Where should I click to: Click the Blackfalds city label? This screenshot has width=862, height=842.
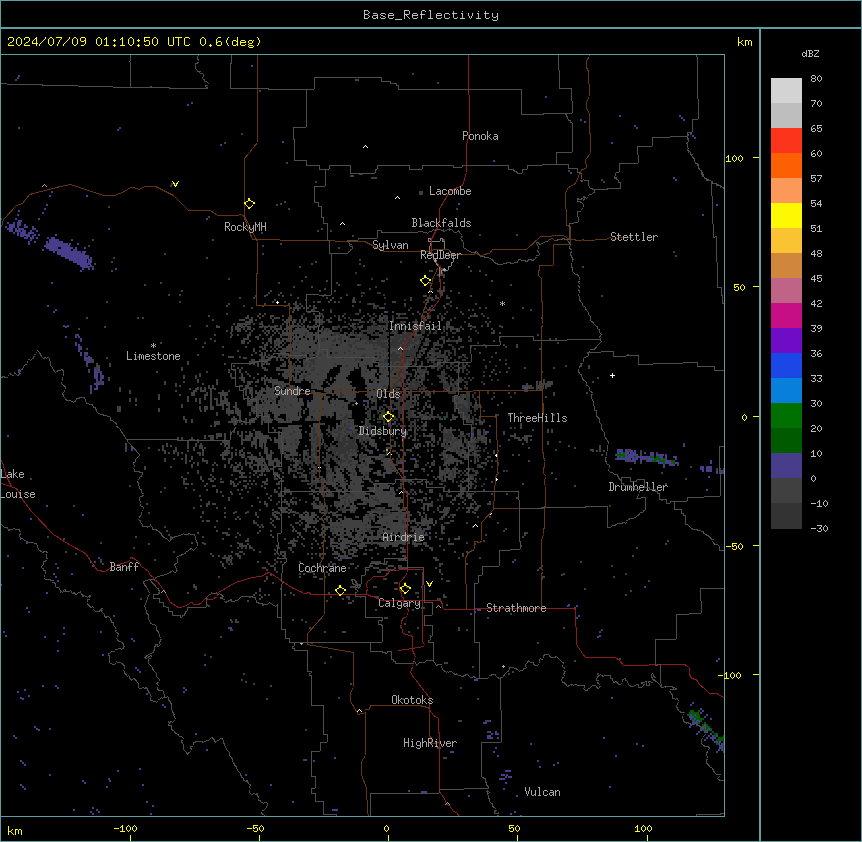pyautogui.click(x=441, y=223)
